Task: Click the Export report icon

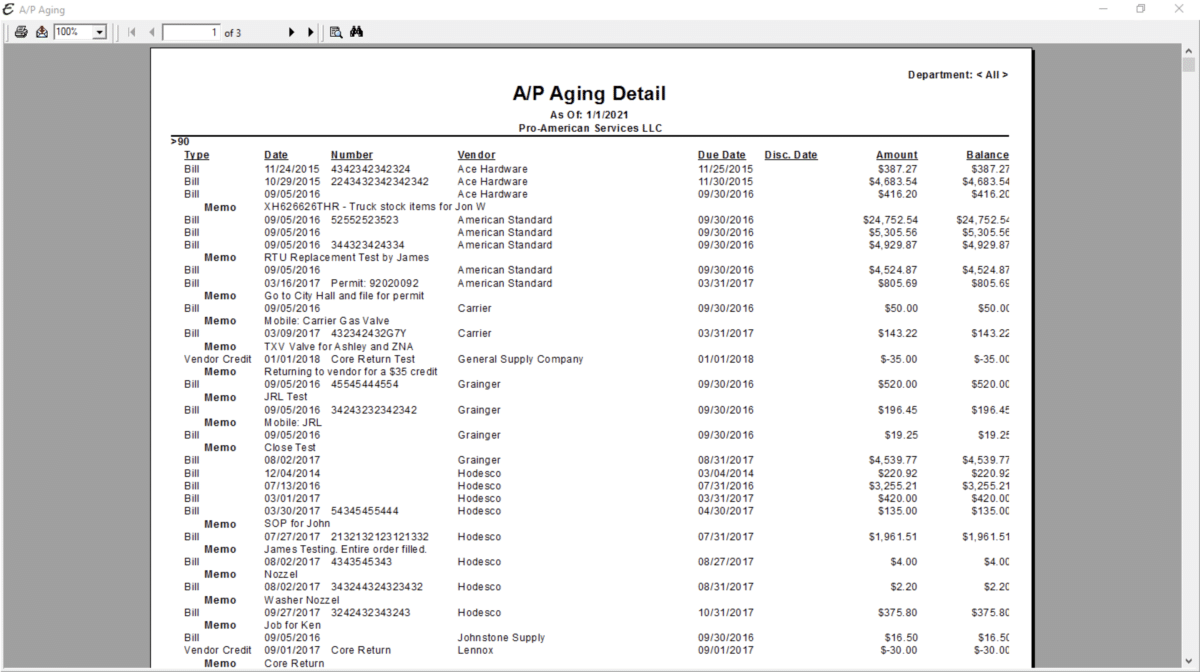Action: pyautogui.click(x=41, y=32)
